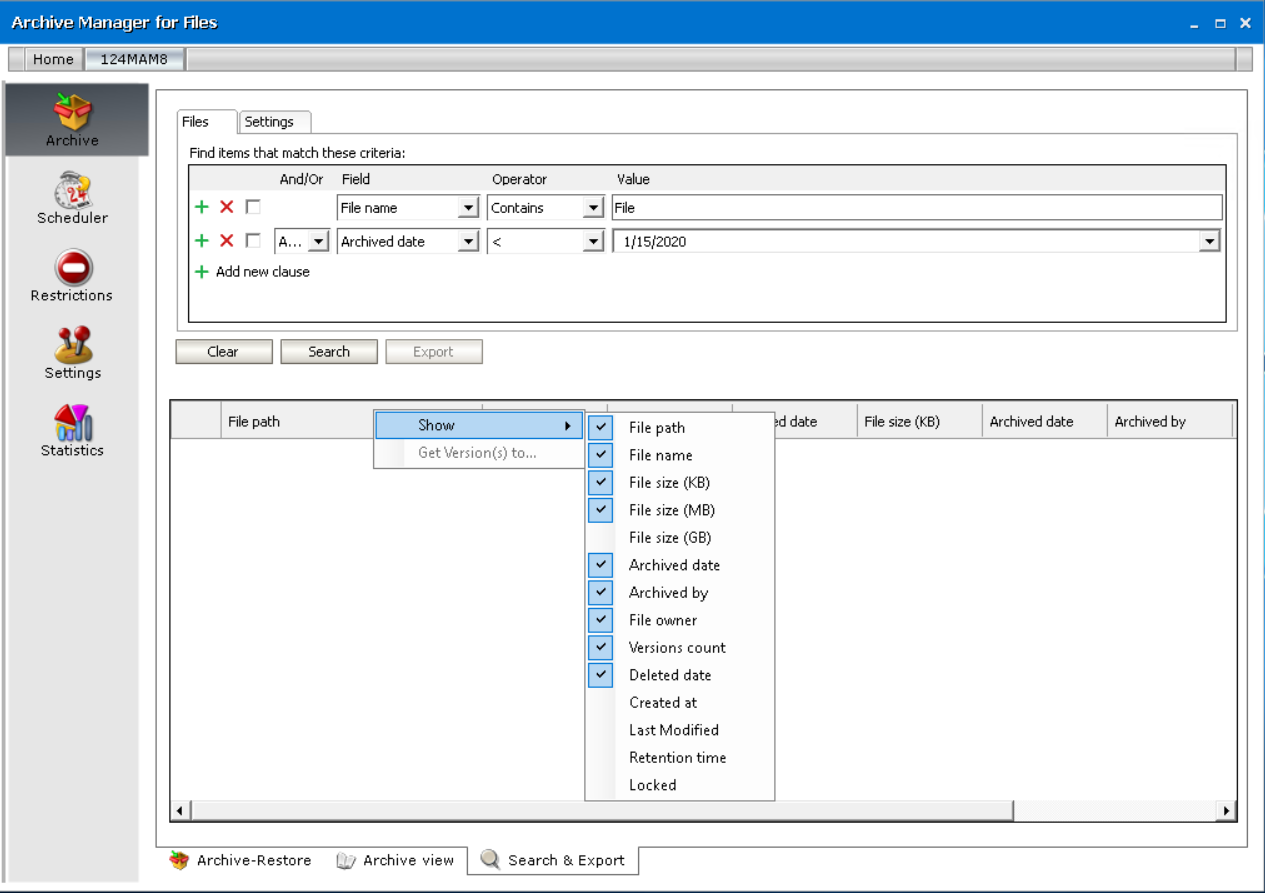This screenshot has height=893, width=1265.
Task: Delete the File name clause with red X
Action: (x=227, y=207)
